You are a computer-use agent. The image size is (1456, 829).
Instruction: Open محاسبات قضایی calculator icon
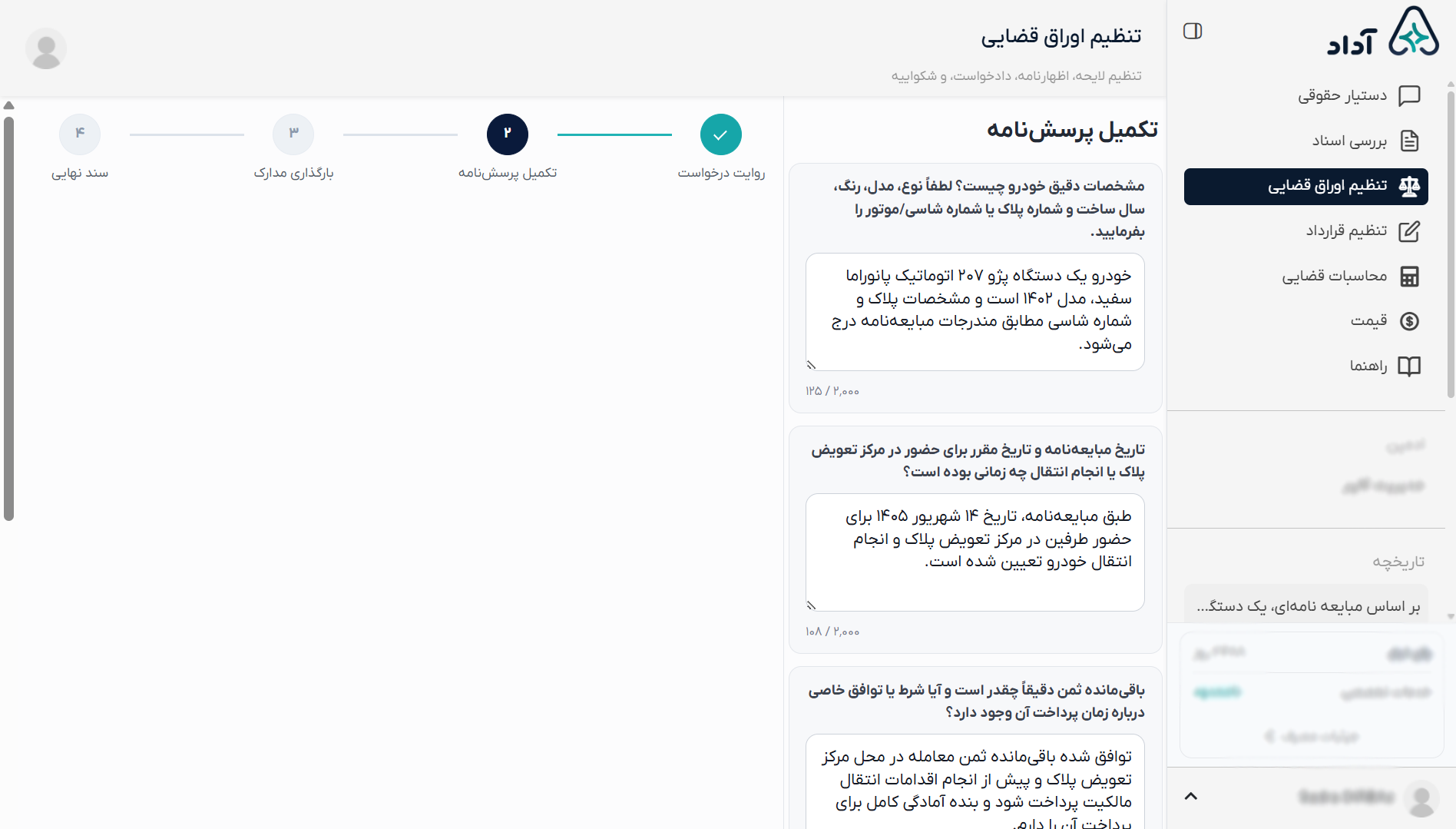[1409, 277]
